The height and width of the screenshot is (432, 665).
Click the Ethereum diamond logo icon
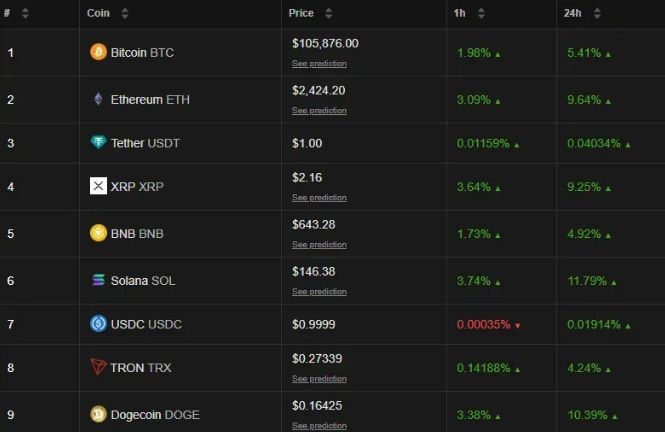tap(98, 99)
